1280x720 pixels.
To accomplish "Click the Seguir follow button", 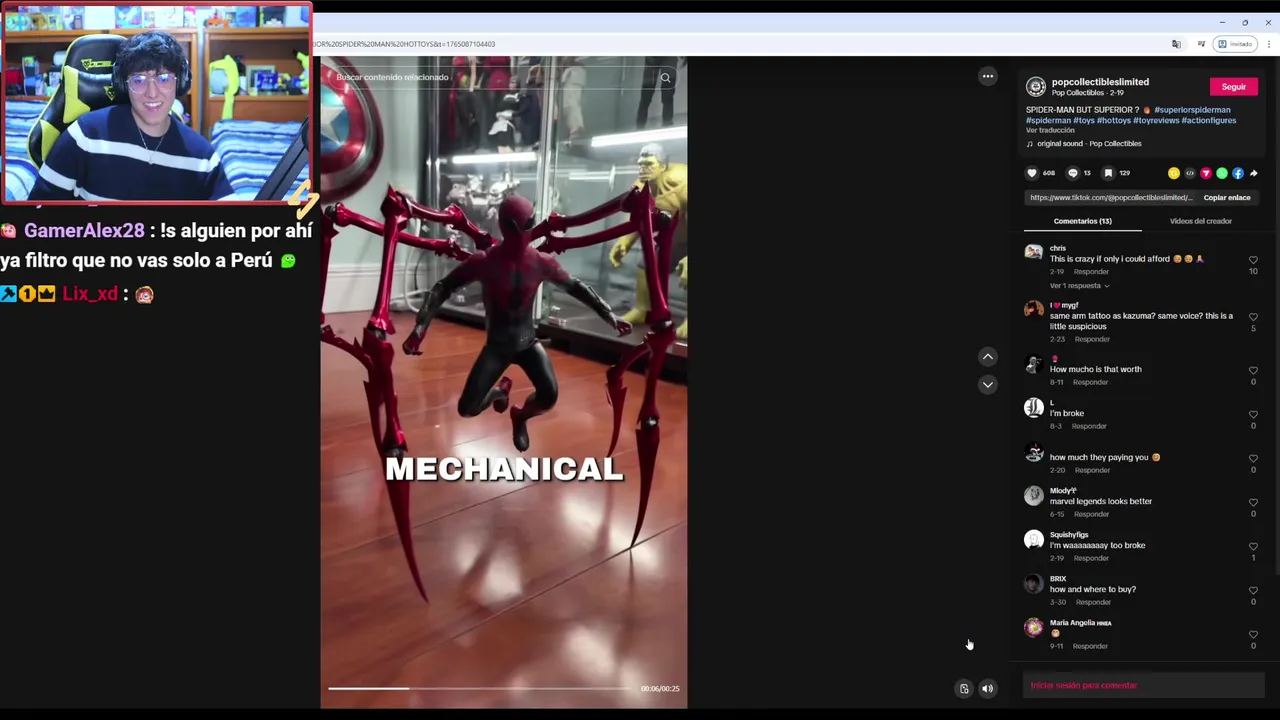I will coord(1234,87).
